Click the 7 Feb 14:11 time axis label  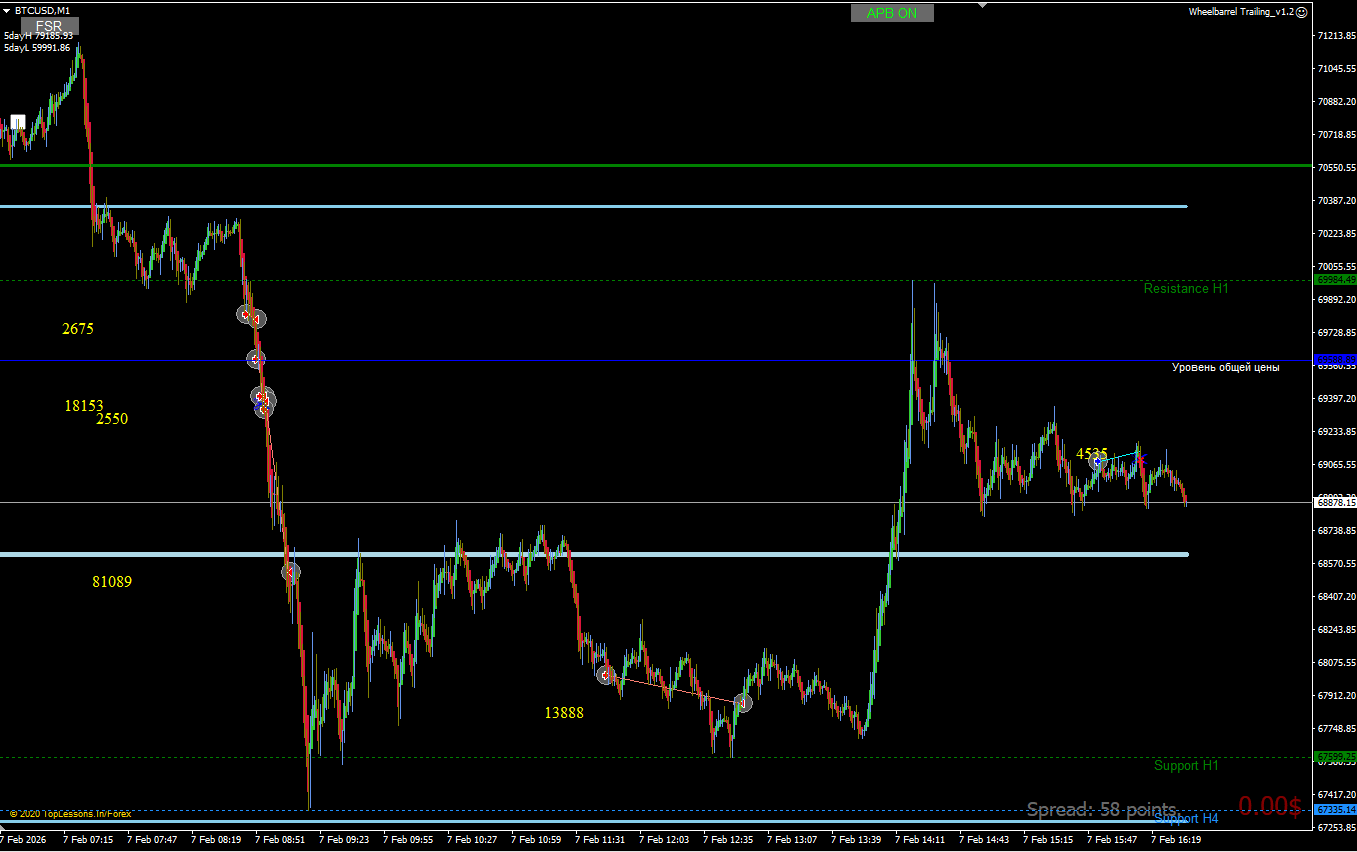[x=919, y=840]
